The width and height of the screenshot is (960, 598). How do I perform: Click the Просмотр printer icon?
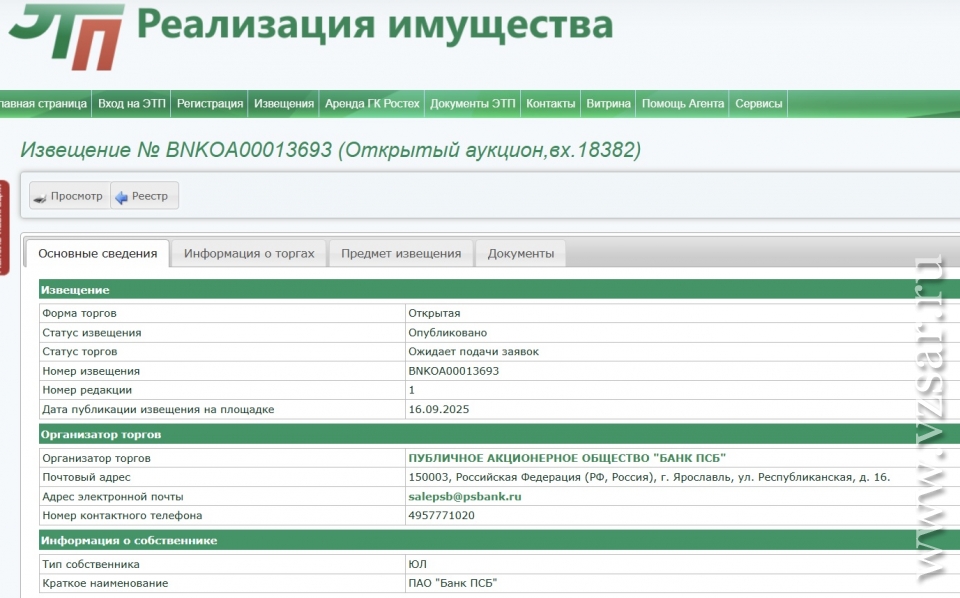[39, 197]
